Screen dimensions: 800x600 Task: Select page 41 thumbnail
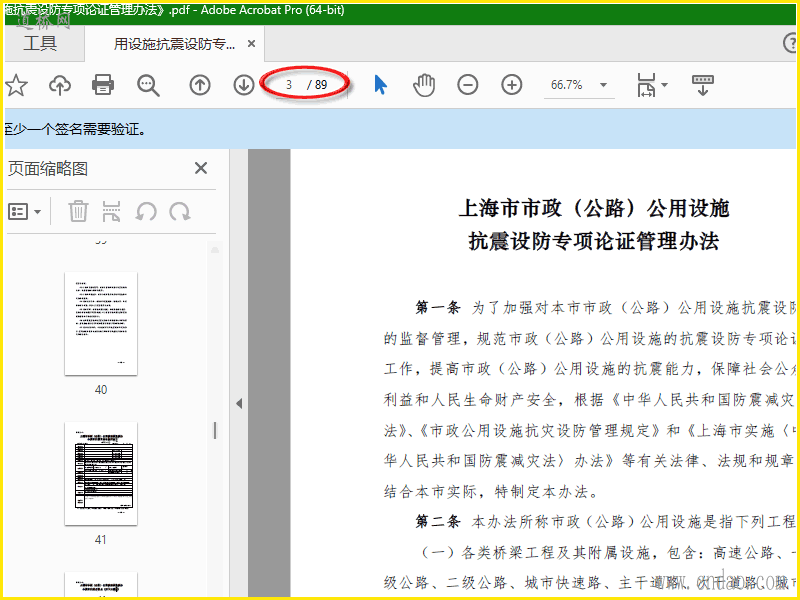coord(101,473)
